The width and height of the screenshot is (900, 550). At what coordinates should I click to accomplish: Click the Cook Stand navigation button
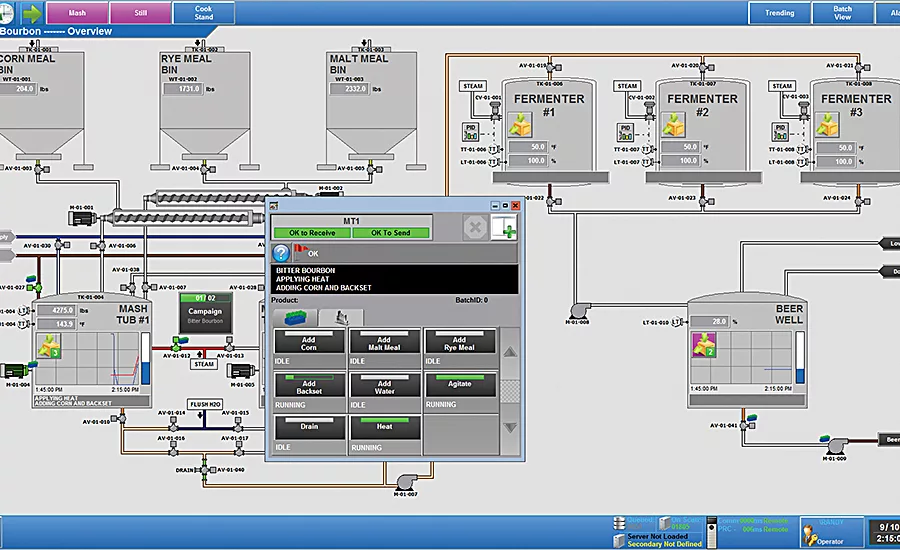[x=204, y=13]
